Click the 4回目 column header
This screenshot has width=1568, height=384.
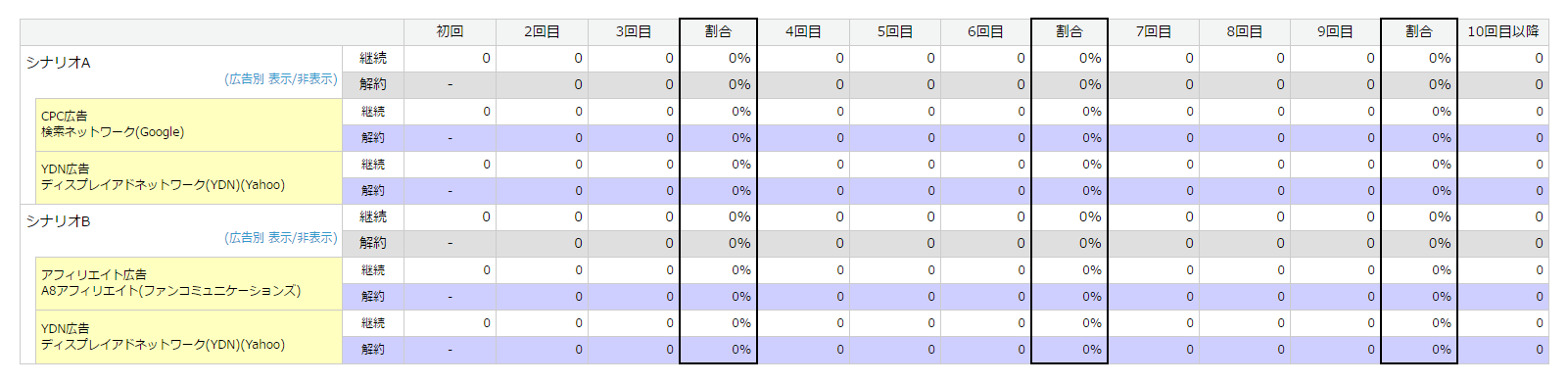coord(803,32)
